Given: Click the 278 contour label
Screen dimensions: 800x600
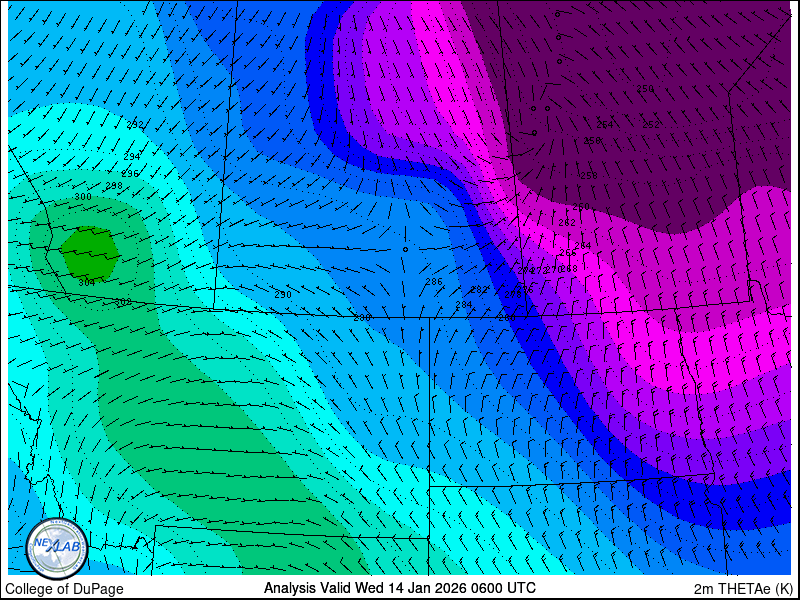Looking at the screenshot, I should click(x=512, y=294).
